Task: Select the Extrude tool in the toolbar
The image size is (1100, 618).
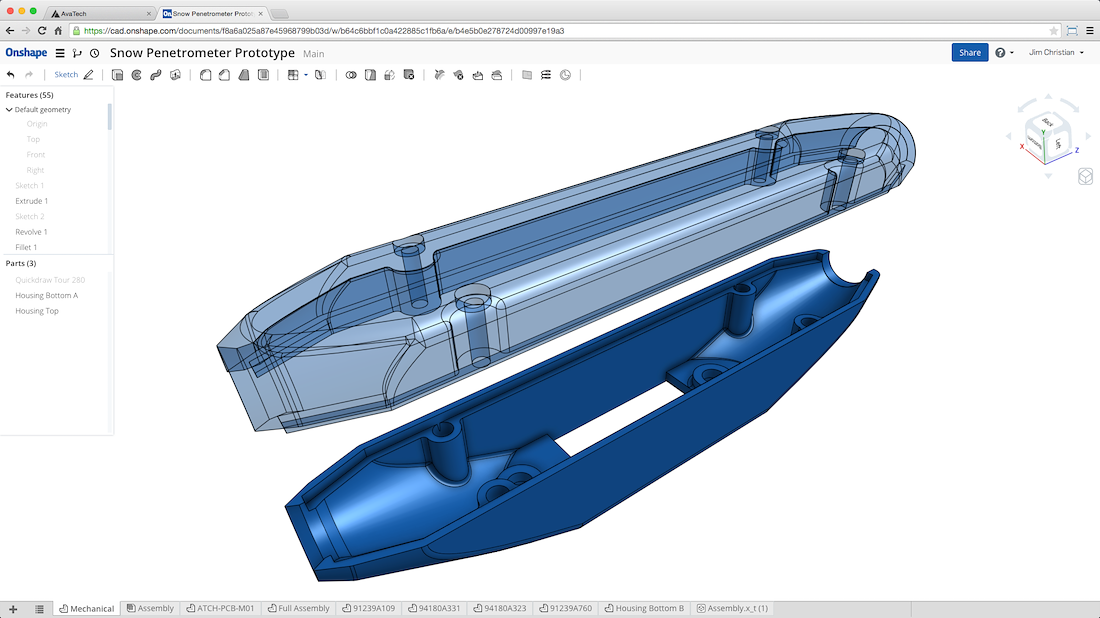Action: (117, 75)
